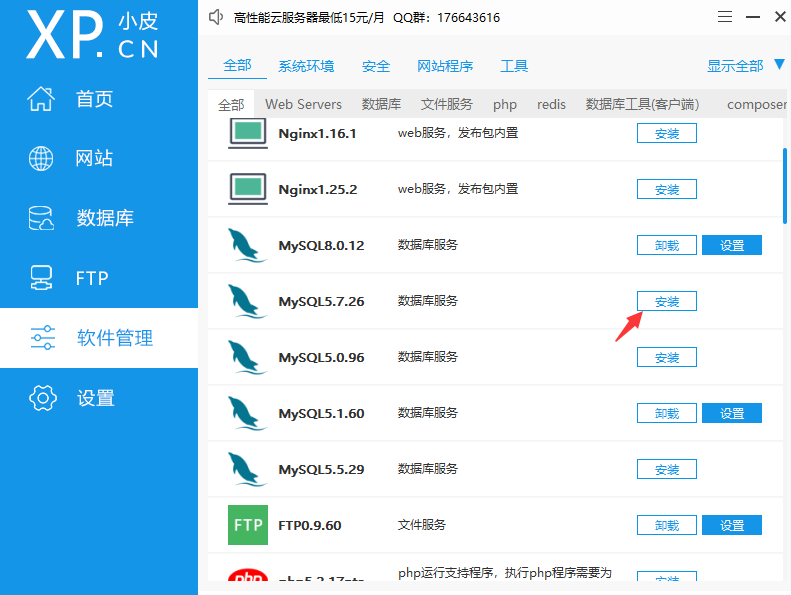Select the redis sub-tab

pyautogui.click(x=551, y=104)
